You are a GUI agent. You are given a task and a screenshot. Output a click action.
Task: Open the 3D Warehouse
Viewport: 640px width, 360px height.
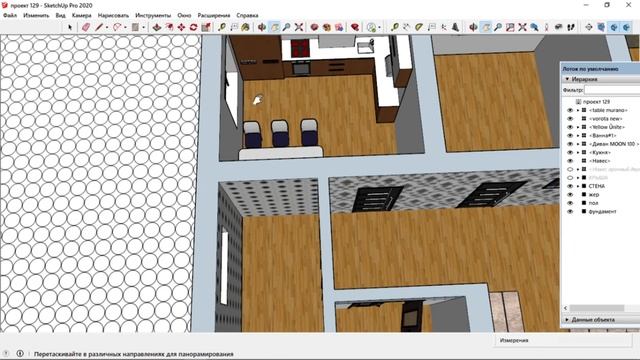pyautogui.click(x=314, y=27)
